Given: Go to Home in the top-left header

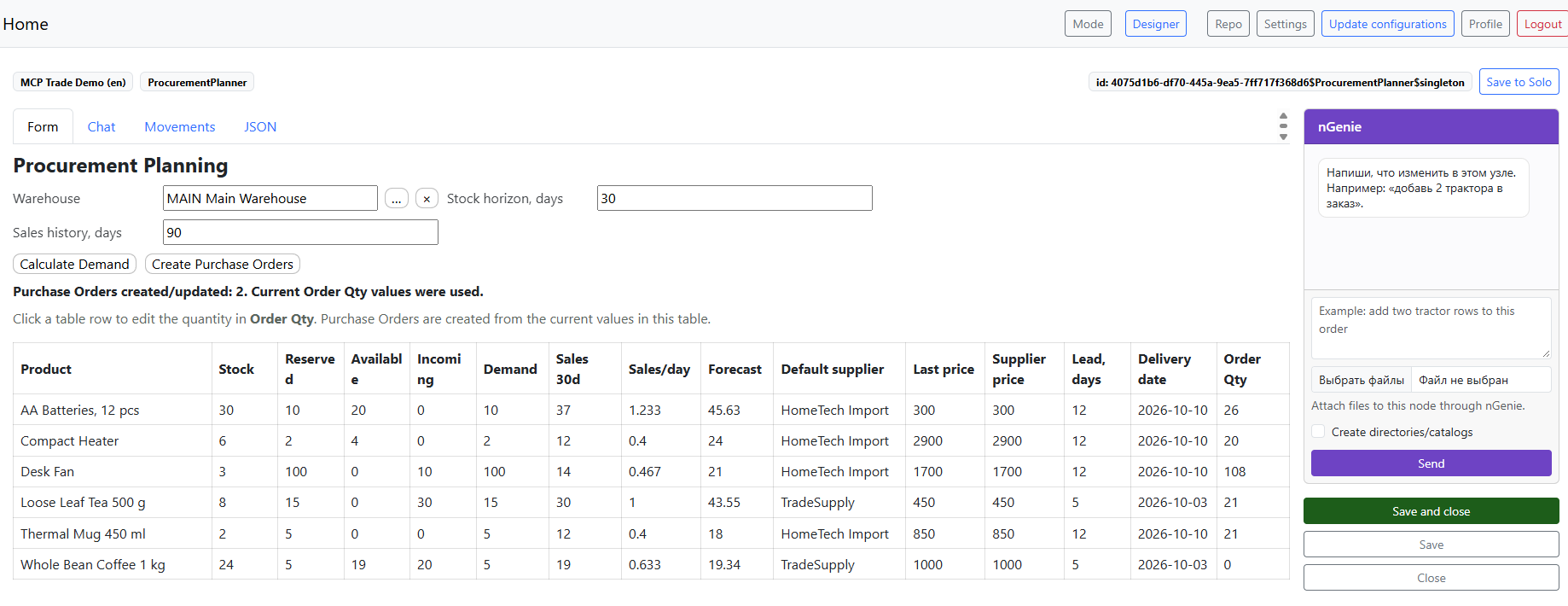Looking at the screenshot, I should (26, 24).
